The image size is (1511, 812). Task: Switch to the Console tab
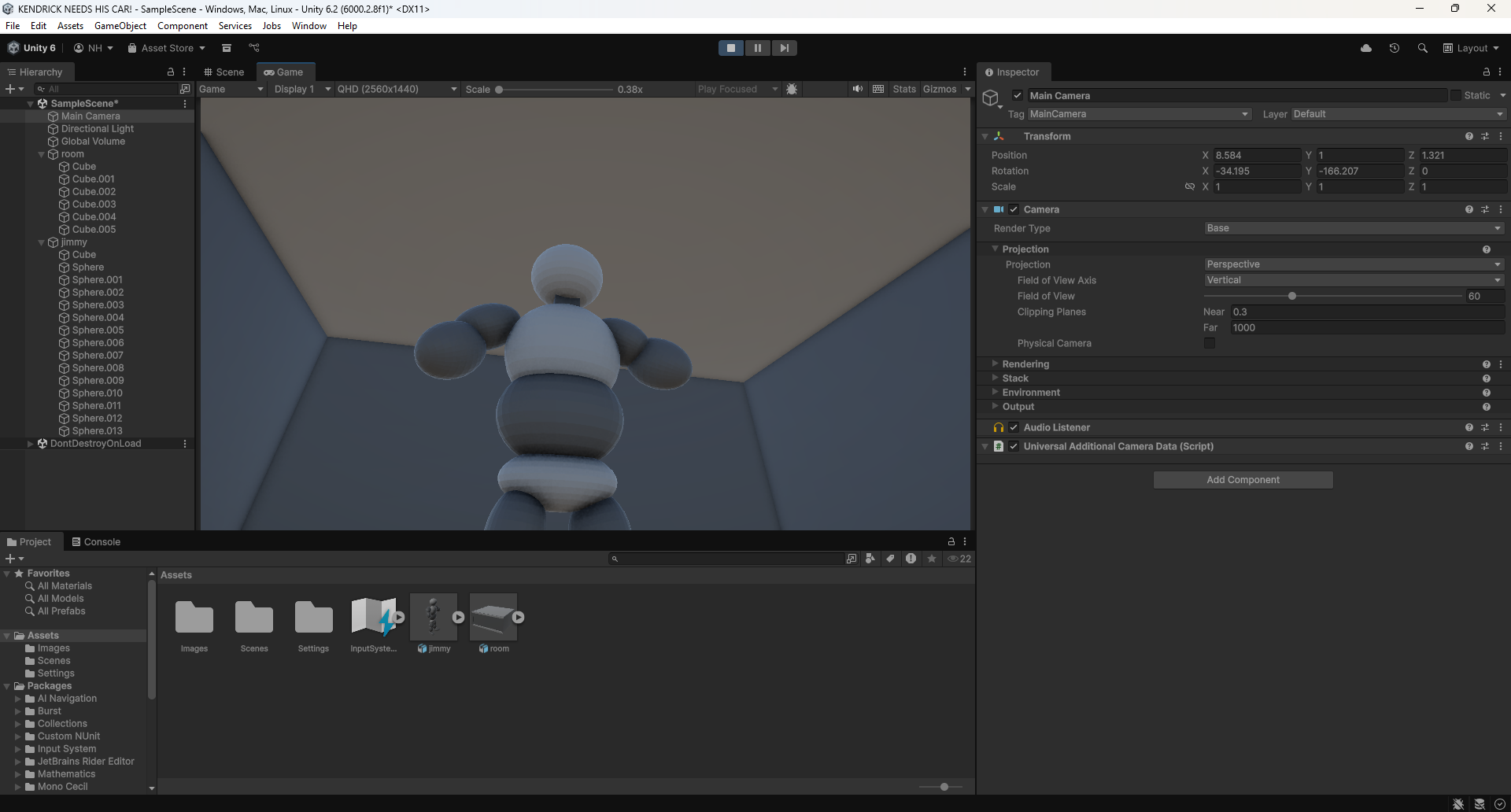click(x=96, y=542)
